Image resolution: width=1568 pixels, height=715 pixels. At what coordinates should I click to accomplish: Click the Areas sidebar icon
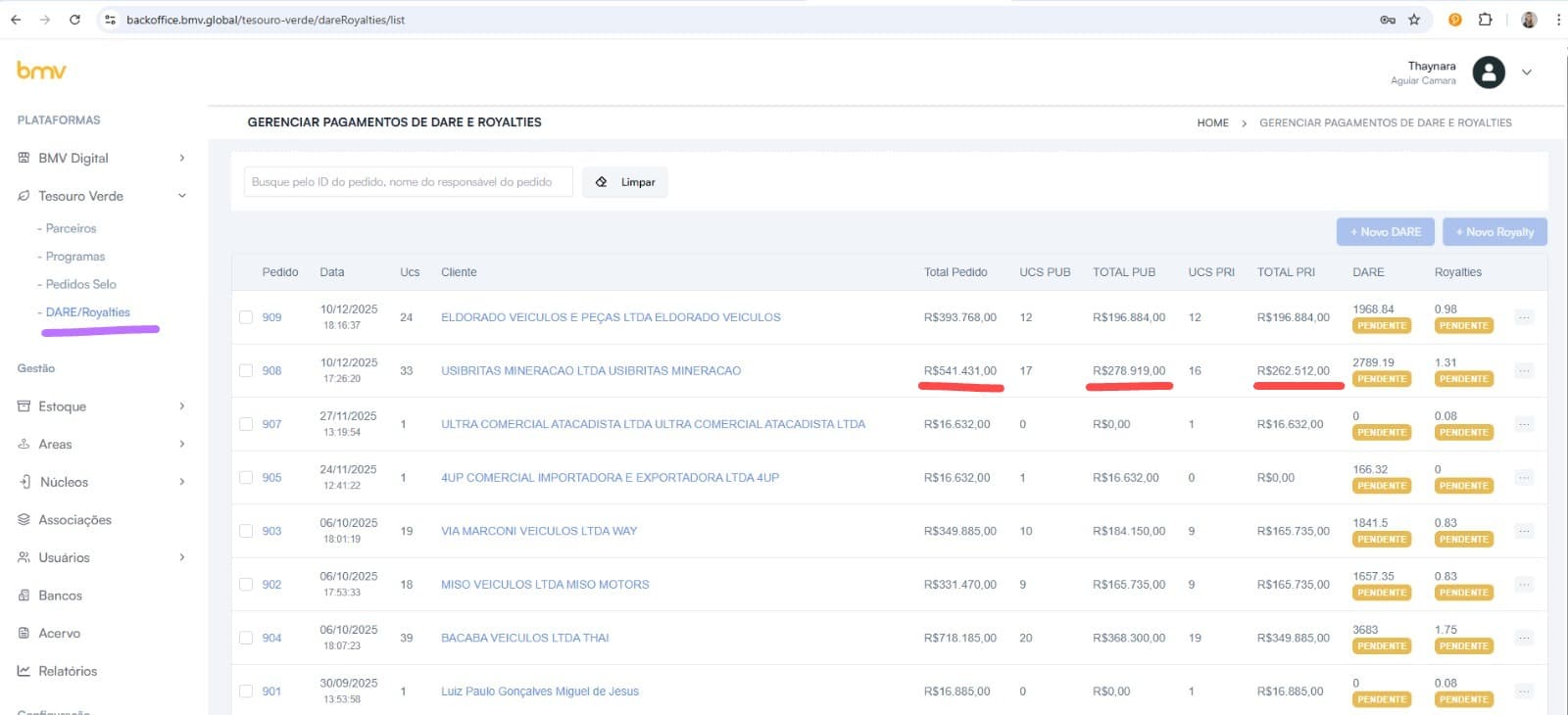click(24, 444)
